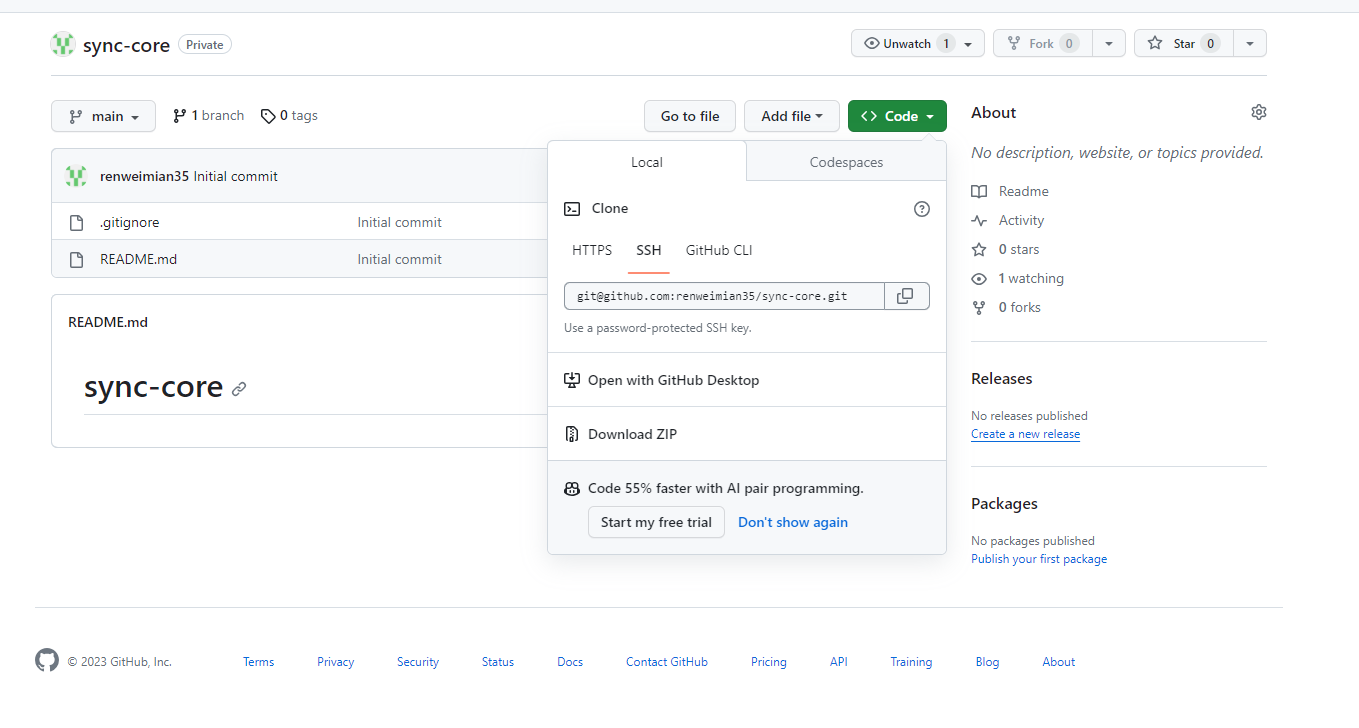Click the README.md file icon in list
1359x728 pixels.
pyautogui.click(x=76, y=260)
